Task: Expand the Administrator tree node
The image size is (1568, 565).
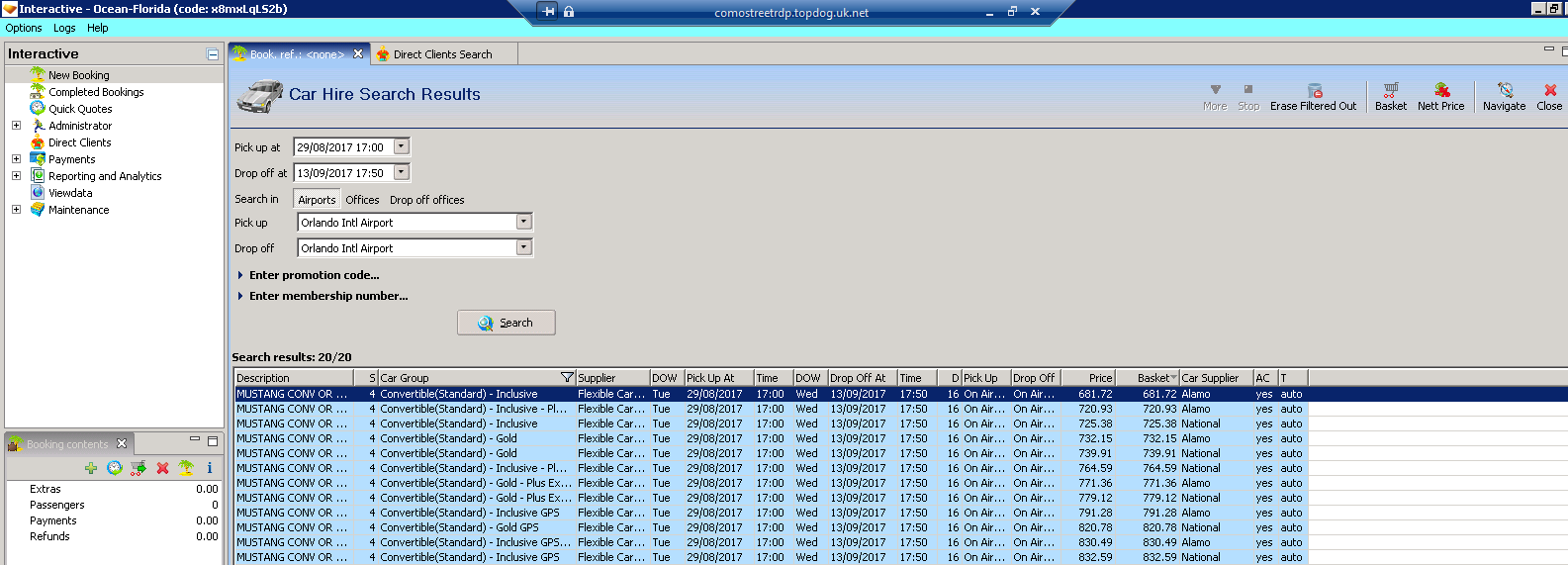Action: coord(16,126)
